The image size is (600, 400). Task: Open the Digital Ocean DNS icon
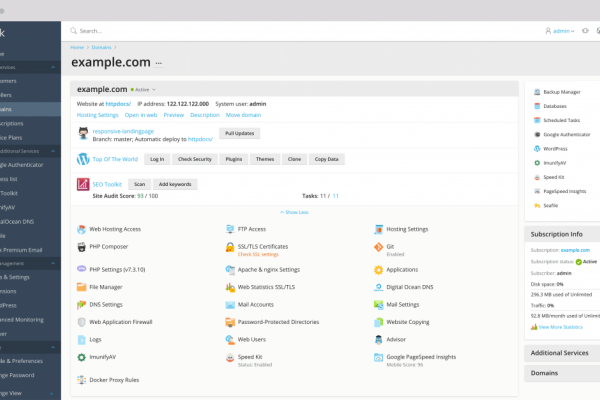coord(377,287)
